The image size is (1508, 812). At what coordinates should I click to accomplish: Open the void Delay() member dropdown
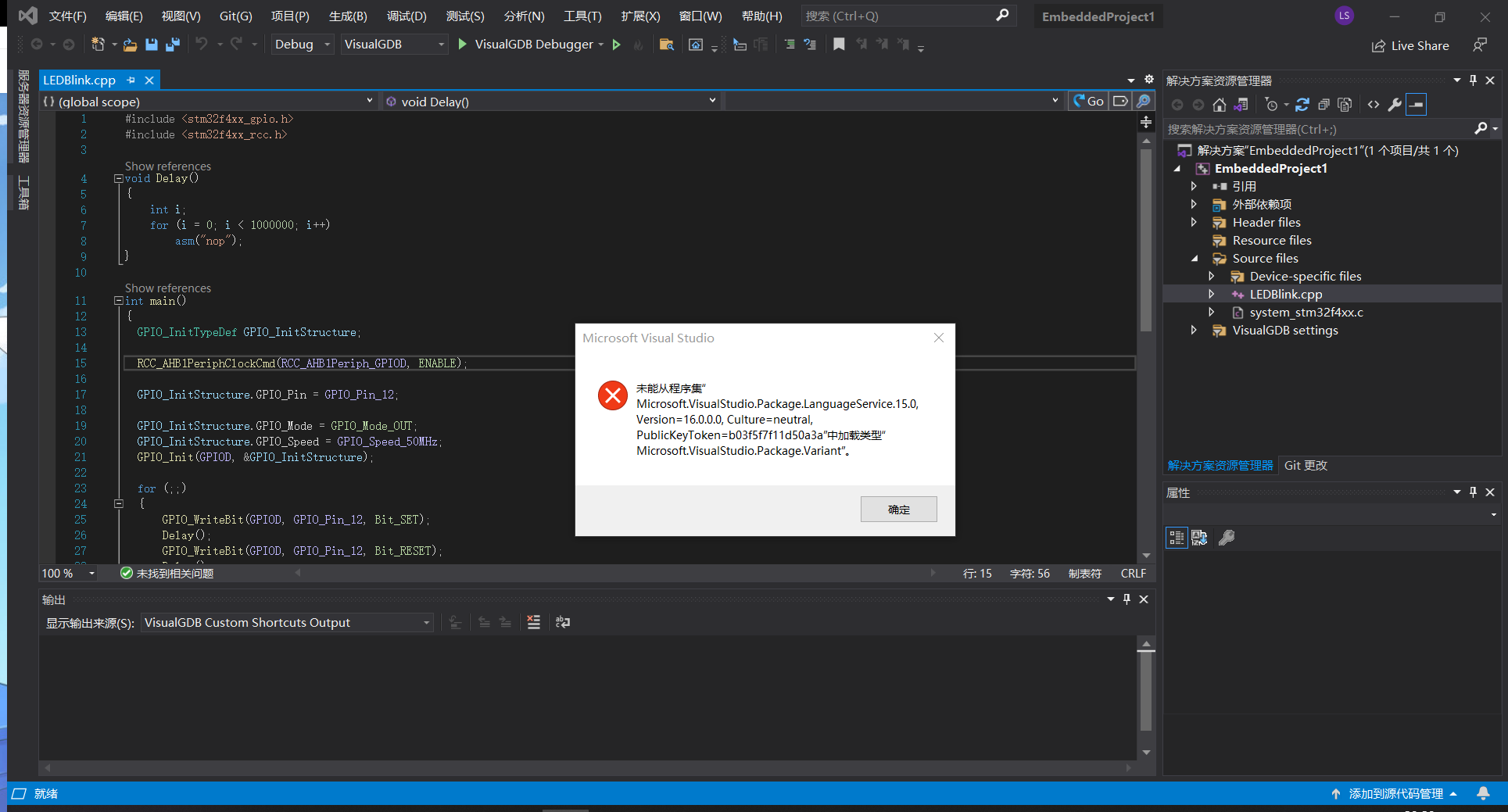(x=551, y=102)
